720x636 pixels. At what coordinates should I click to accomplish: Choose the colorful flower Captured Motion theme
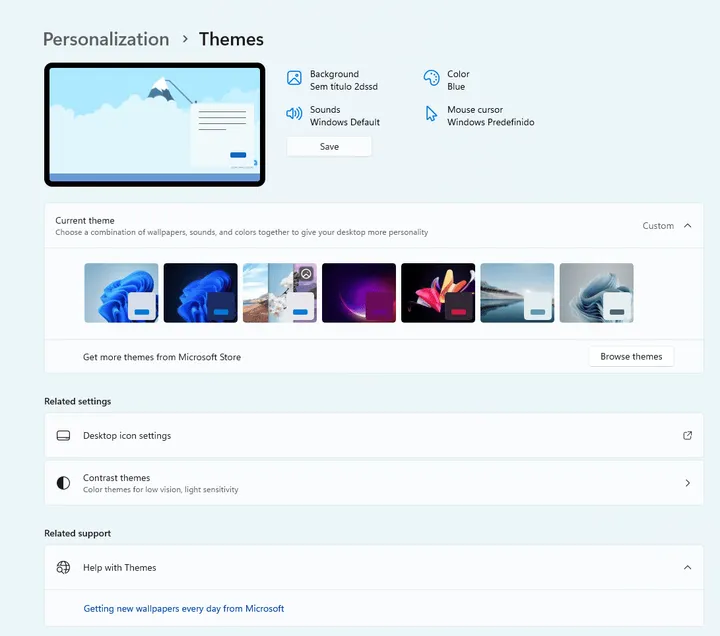click(x=438, y=293)
